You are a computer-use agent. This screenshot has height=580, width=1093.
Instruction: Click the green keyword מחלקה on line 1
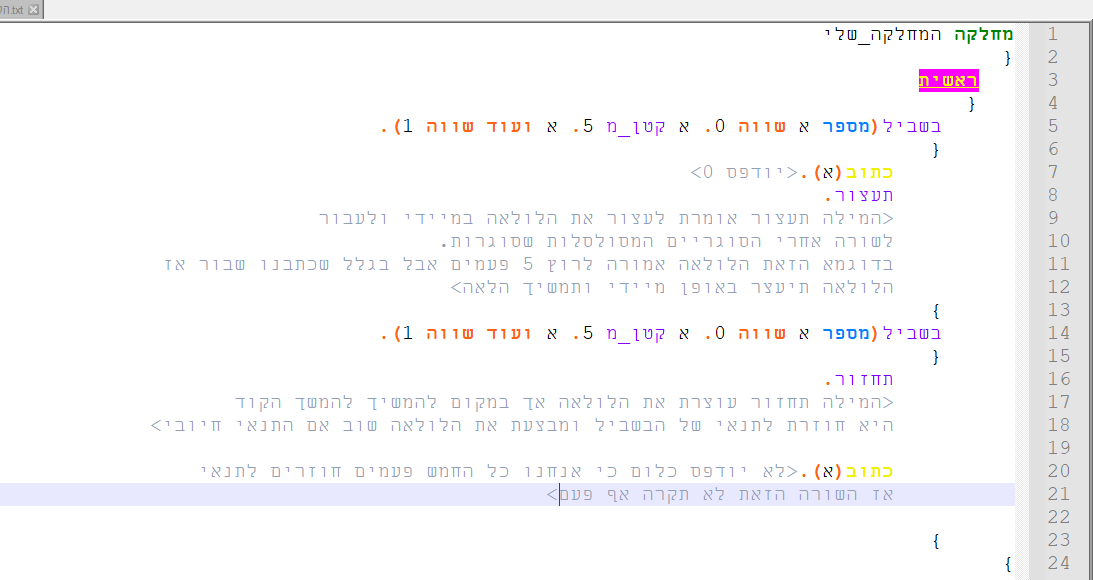coord(984,34)
